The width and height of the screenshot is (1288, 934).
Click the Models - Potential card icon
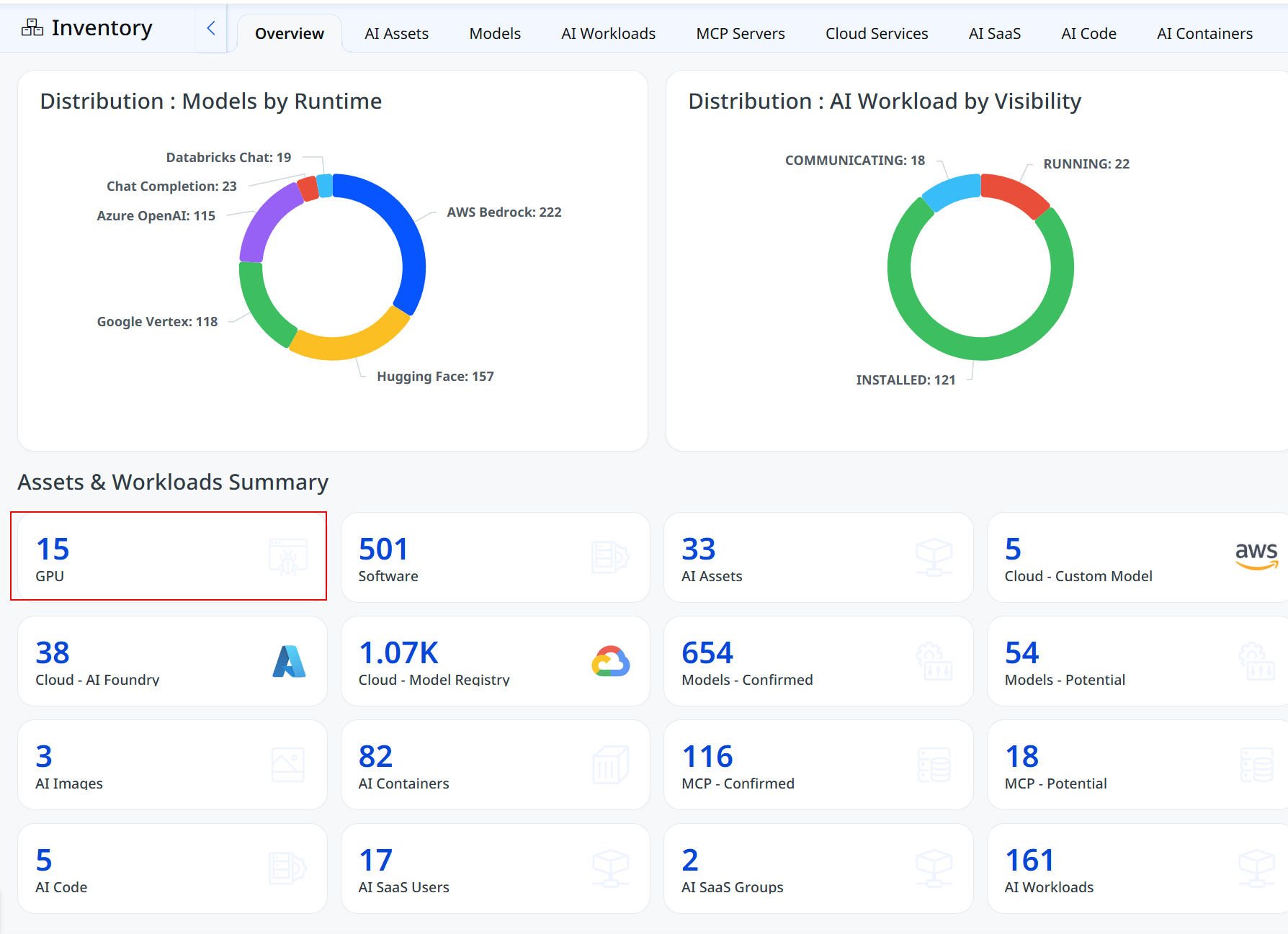(x=1256, y=661)
